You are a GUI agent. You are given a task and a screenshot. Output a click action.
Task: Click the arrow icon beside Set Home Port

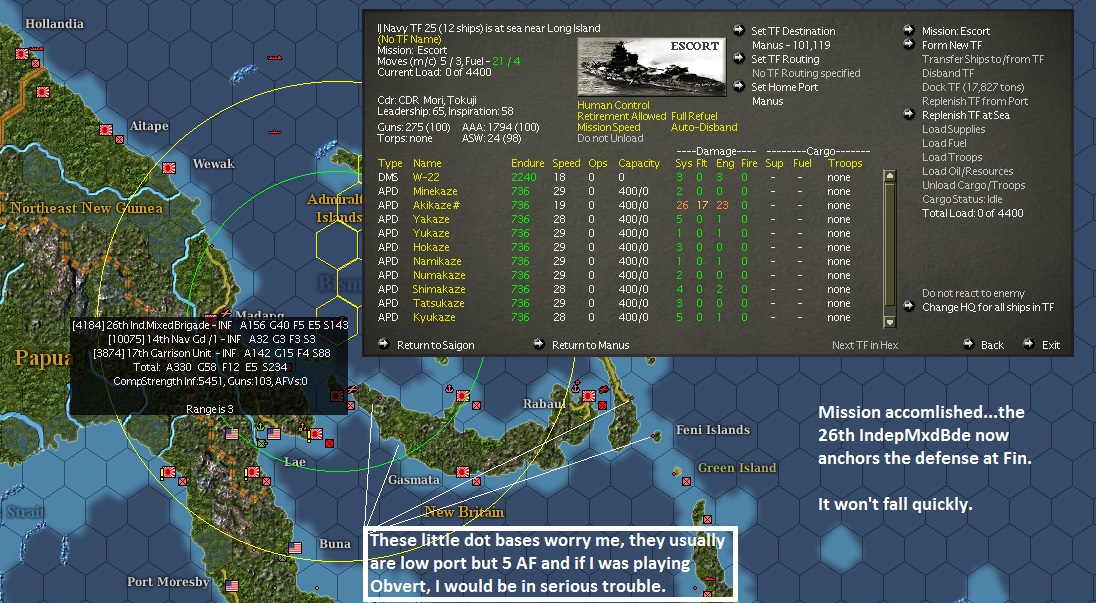(738, 86)
